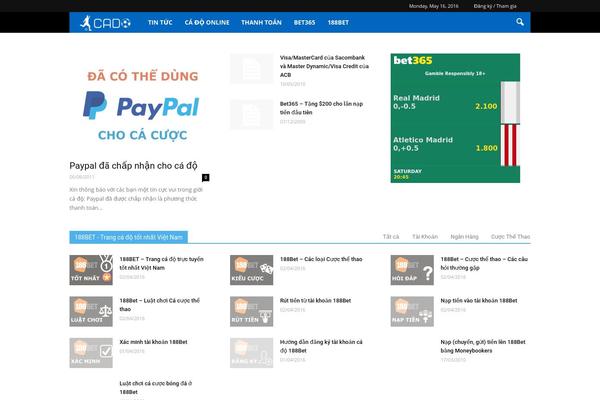Switch to the Tất cả filter tab
This screenshot has height=400, width=600.
coord(391,237)
